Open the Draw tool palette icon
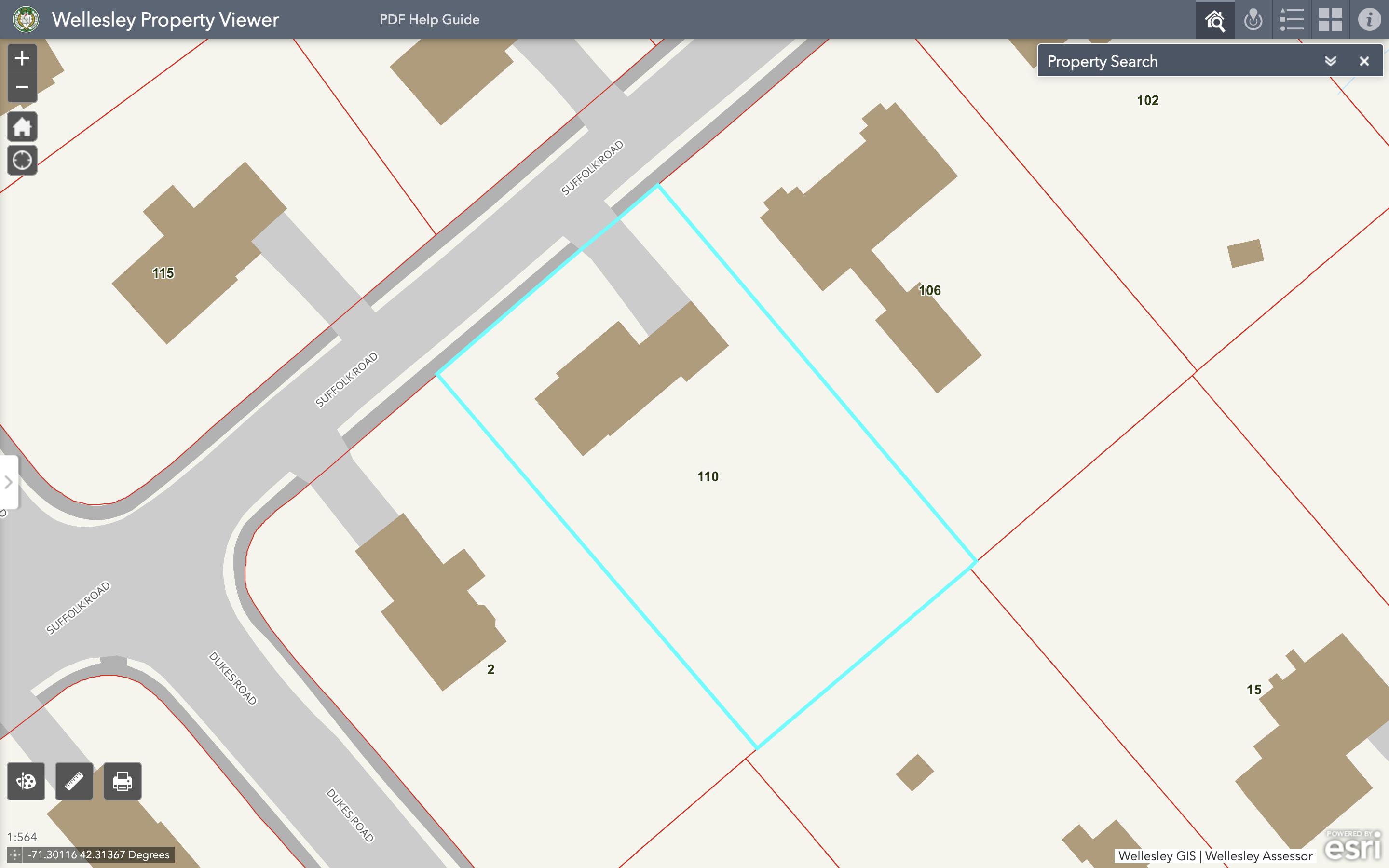 click(26, 781)
